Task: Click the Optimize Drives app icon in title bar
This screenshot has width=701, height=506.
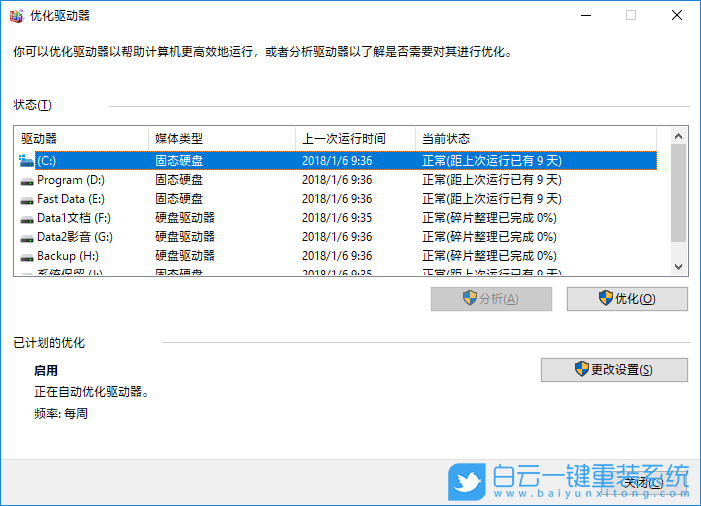Action: tap(16, 16)
